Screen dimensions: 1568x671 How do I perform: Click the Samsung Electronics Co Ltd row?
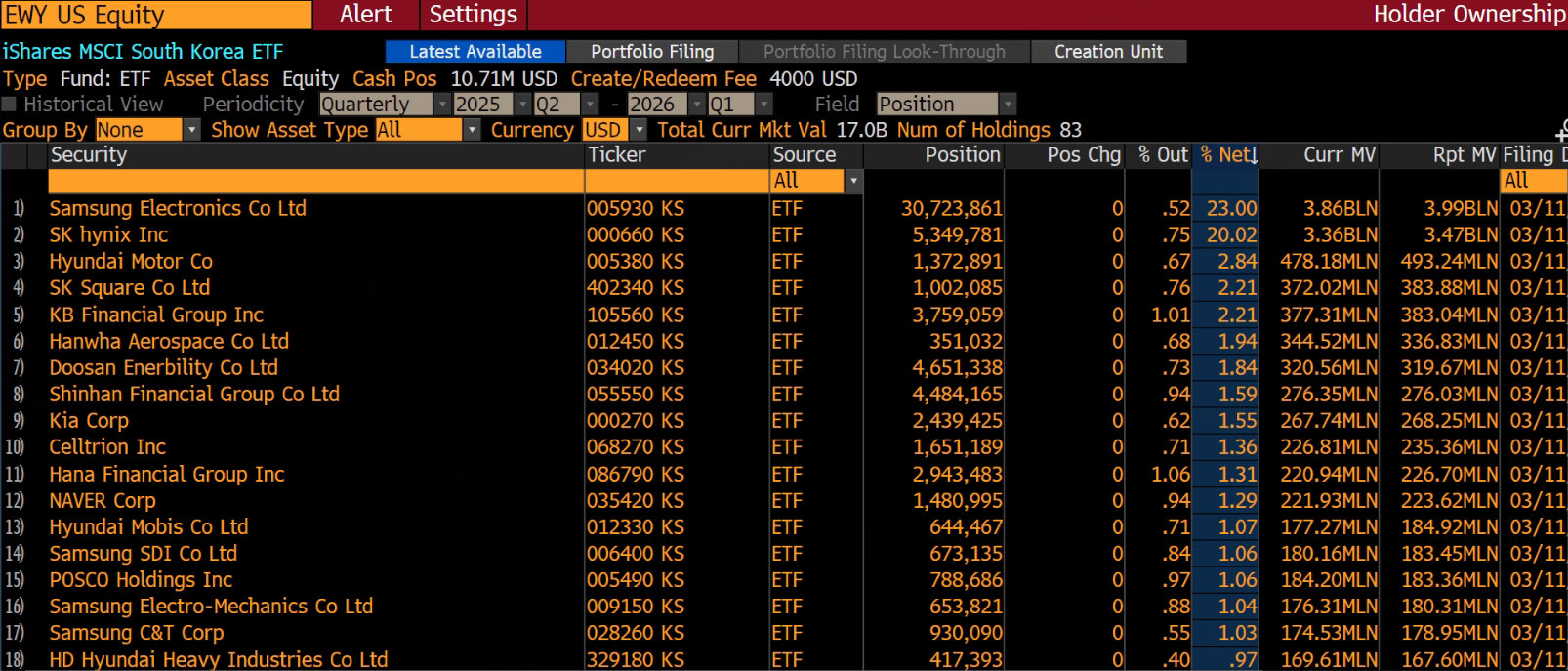(x=178, y=209)
